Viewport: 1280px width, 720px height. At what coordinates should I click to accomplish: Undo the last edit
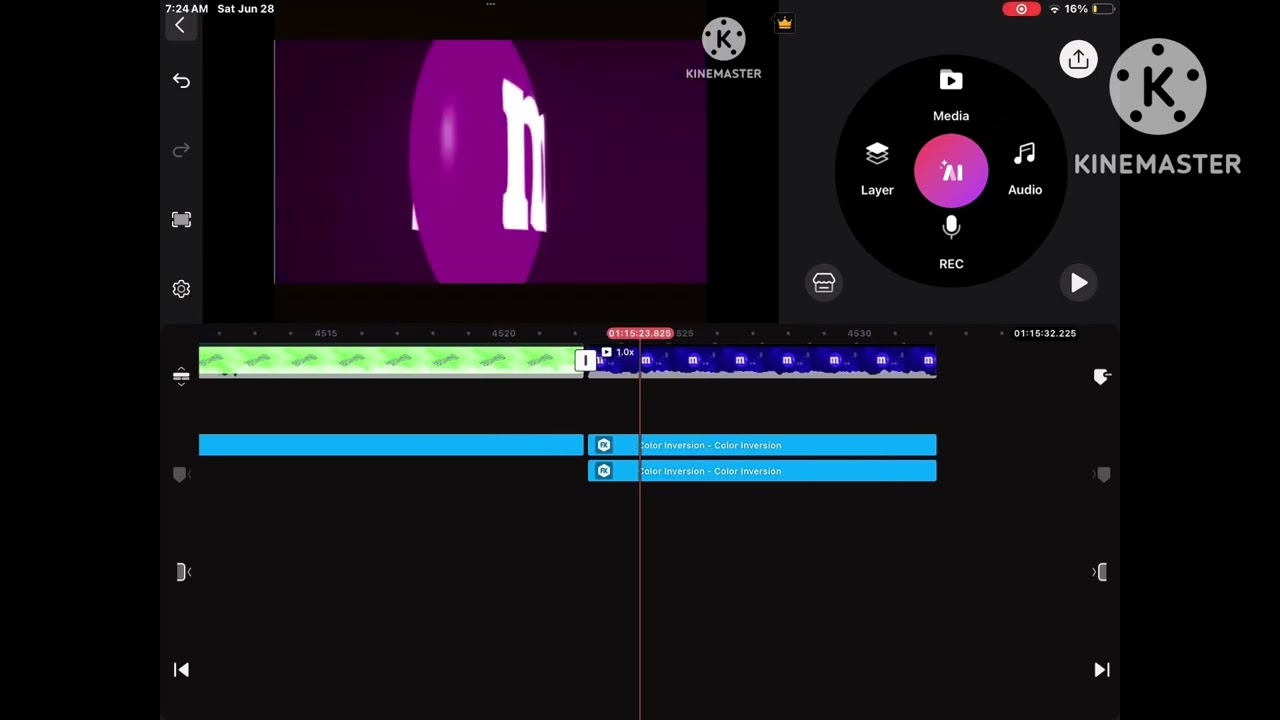pyautogui.click(x=181, y=81)
